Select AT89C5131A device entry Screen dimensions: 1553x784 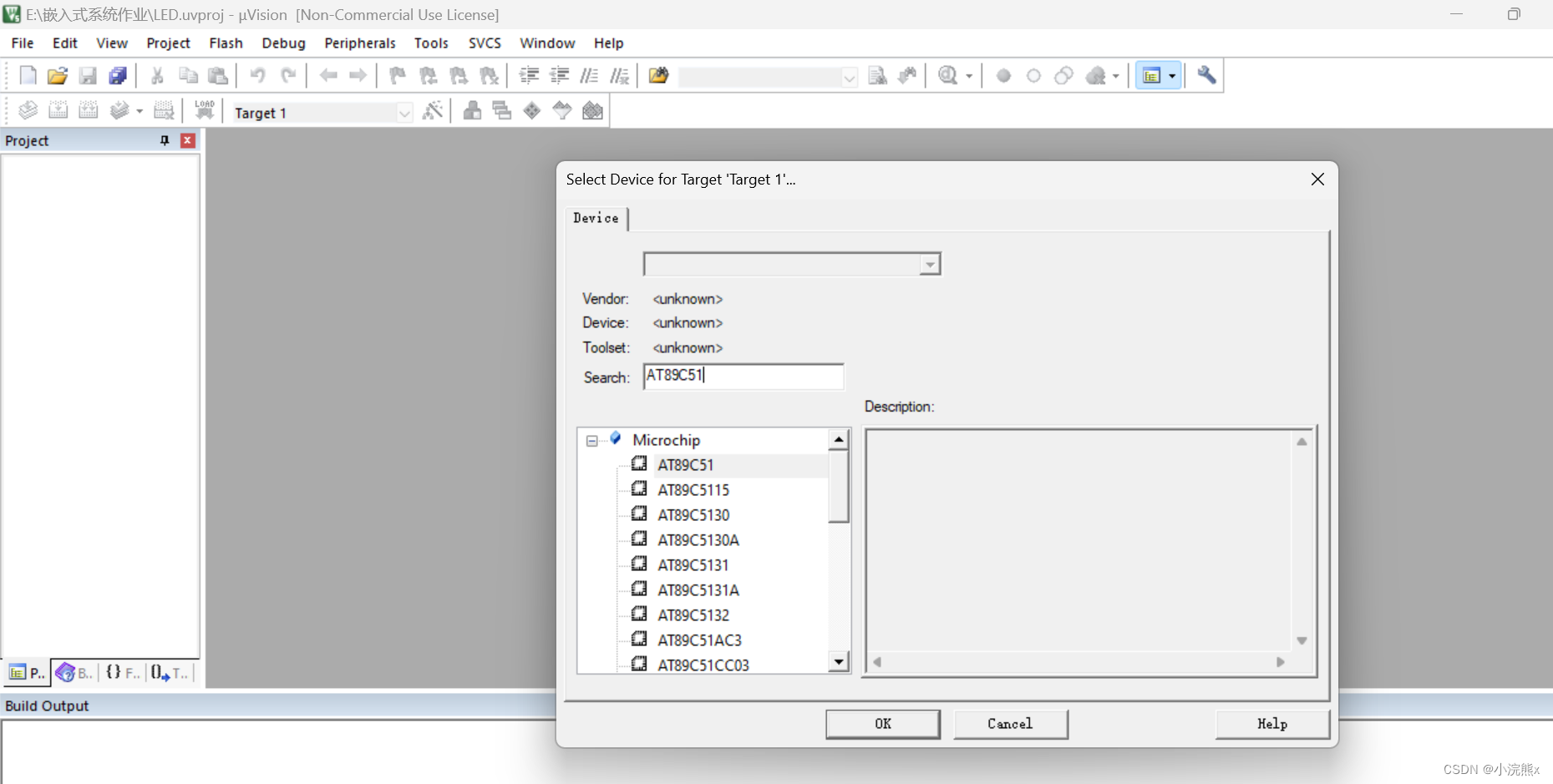click(698, 590)
